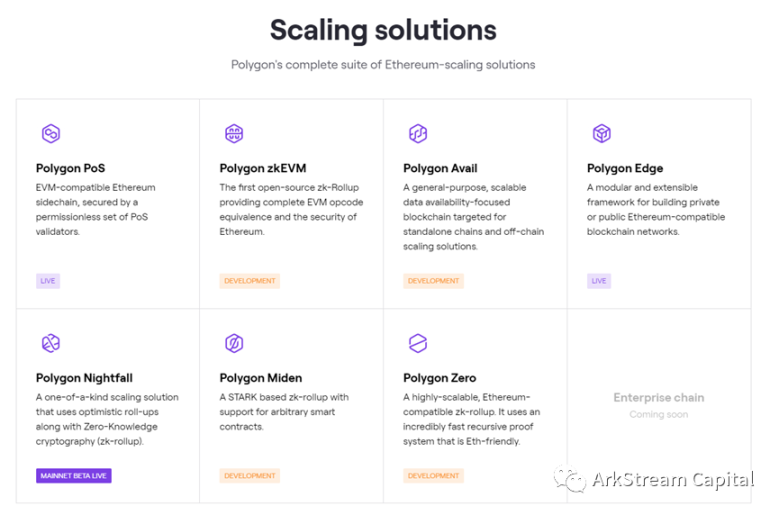Open the Polygon Nightfall title
The width and height of the screenshot is (779, 515).
point(84,378)
